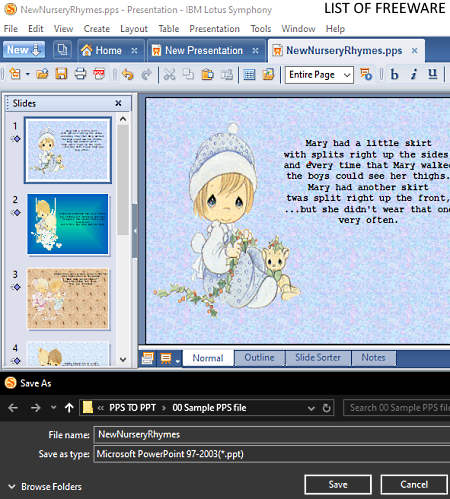This screenshot has width=450, height=499.
Task: Open the Table menu
Action: coord(169,29)
